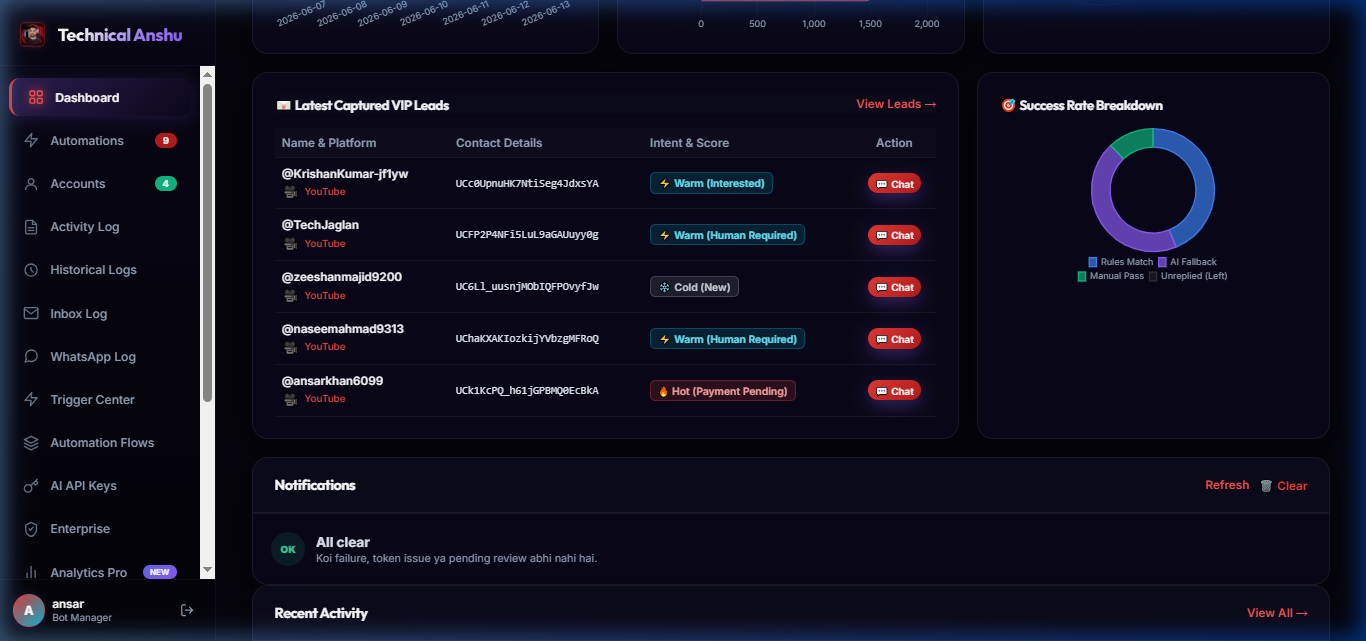Screen dimensions: 1366x641
Task: Click the NEW badge on Analytics Pro
Action: tap(160, 573)
